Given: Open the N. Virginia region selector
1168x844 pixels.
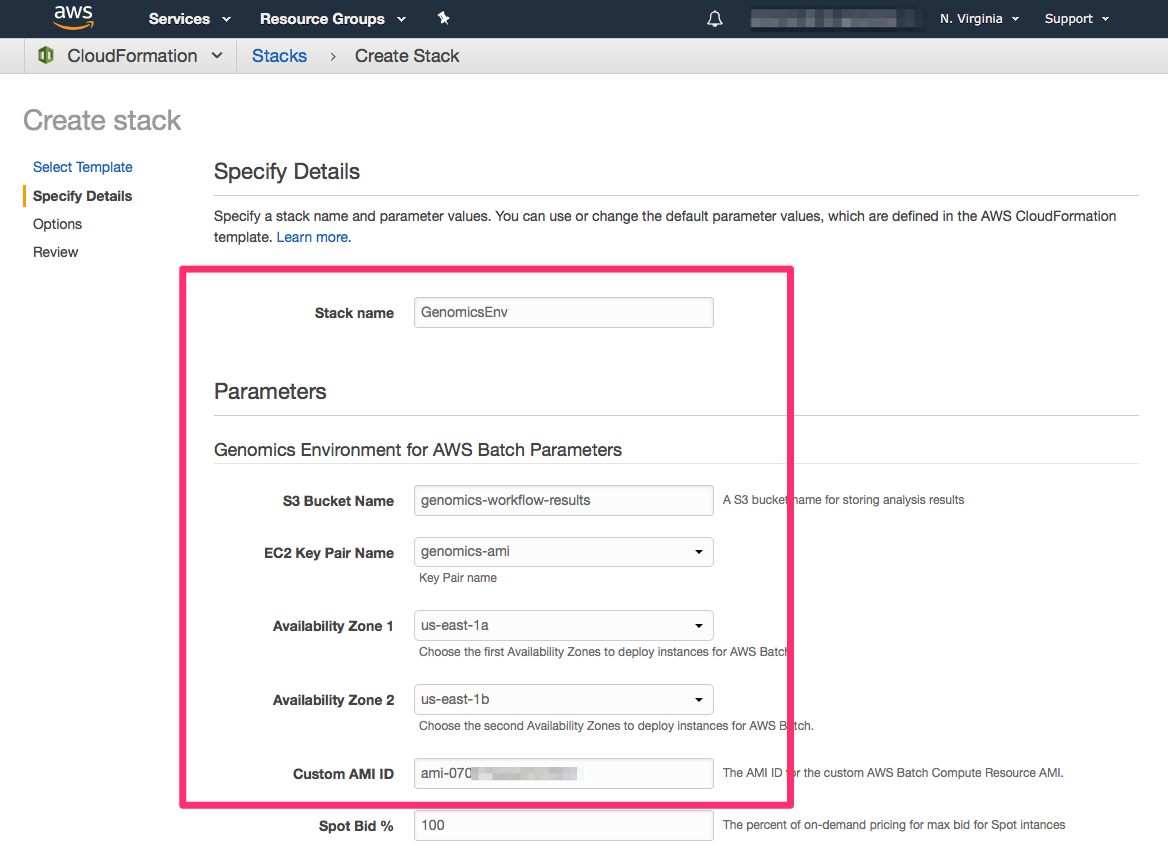Looking at the screenshot, I should (x=979, y=19).
